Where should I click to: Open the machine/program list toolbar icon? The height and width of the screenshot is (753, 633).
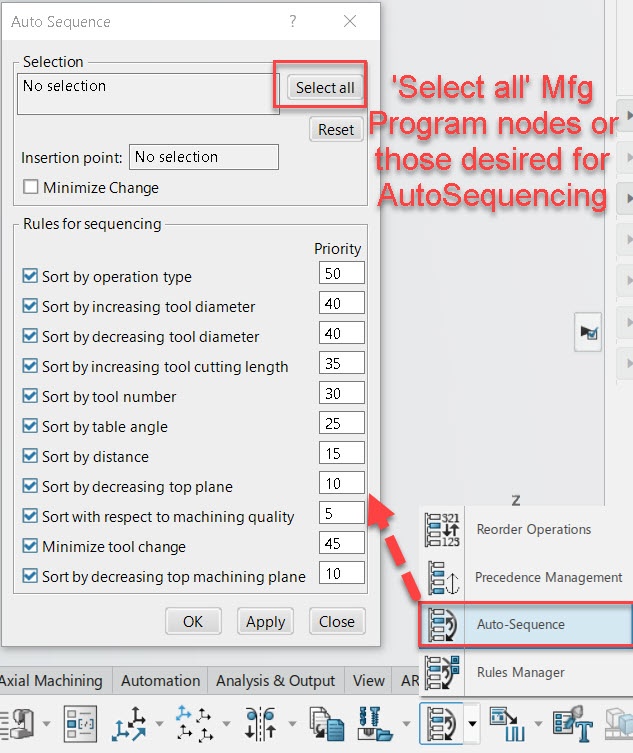tap(18, 723)
